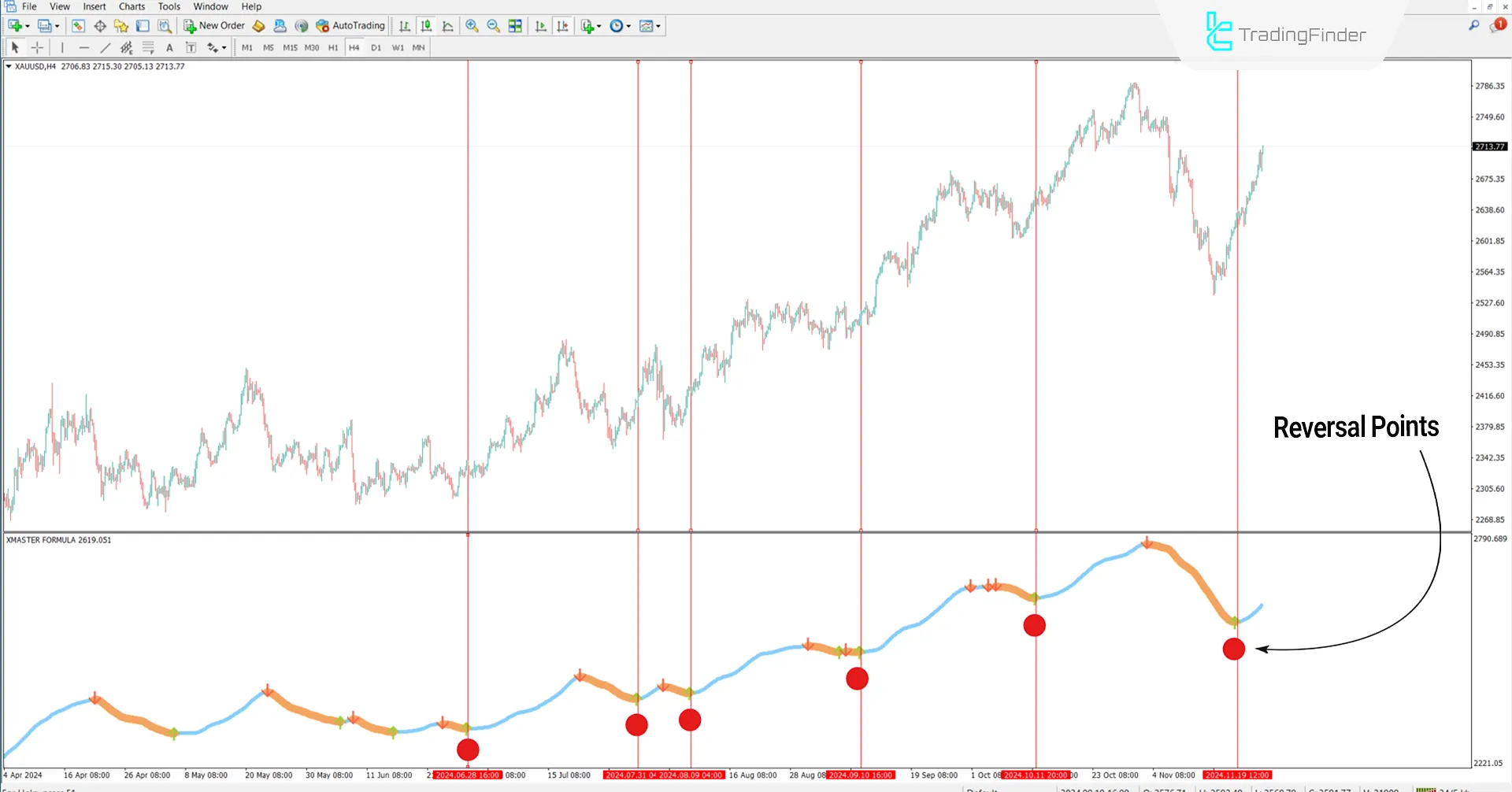Open the New Order window
The height and width of the screenshot is (792, 1512).
click(x=213, y=25)
